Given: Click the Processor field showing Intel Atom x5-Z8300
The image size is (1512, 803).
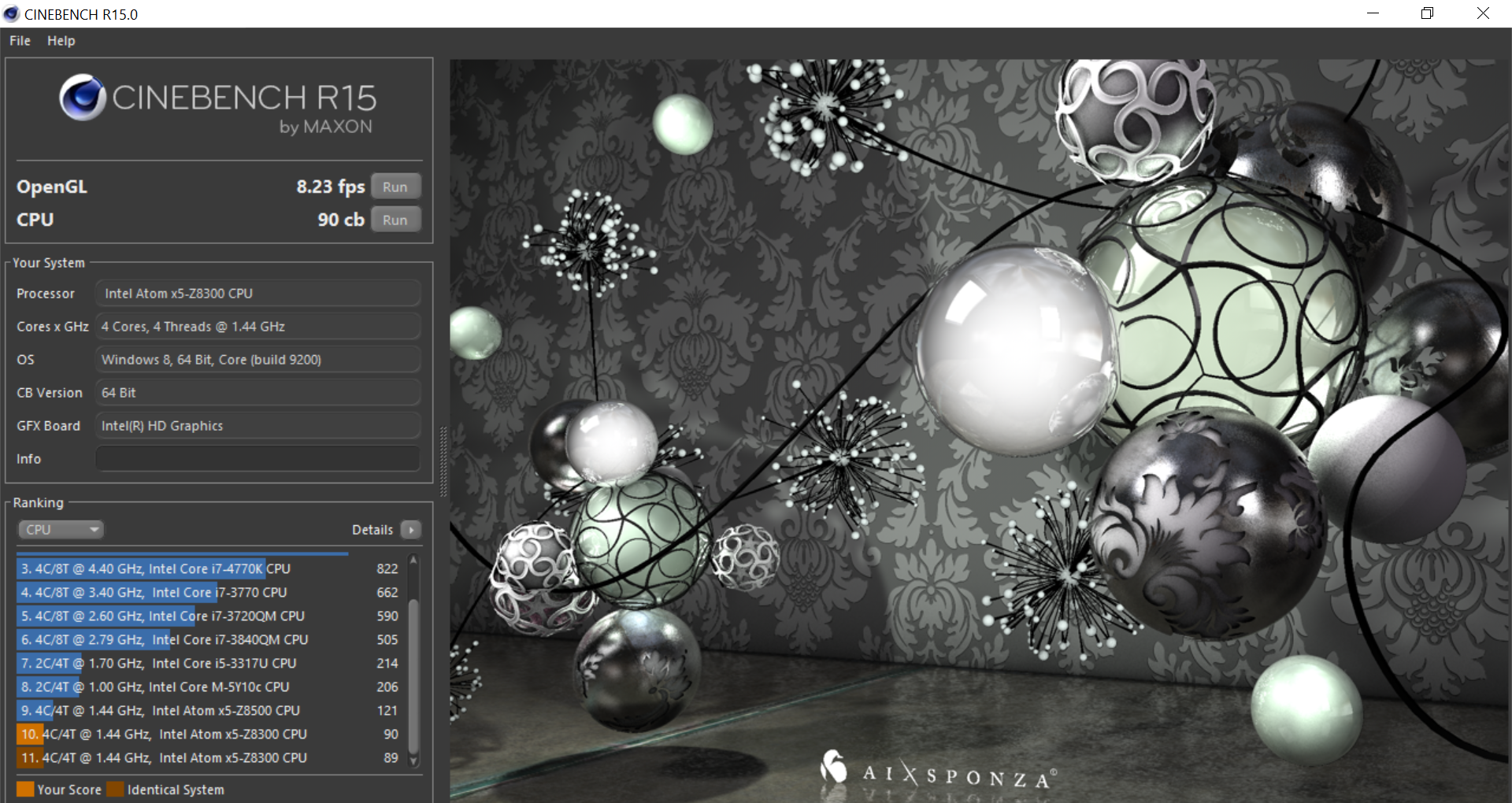Looking at the screenshot, I should click(257, 293).
